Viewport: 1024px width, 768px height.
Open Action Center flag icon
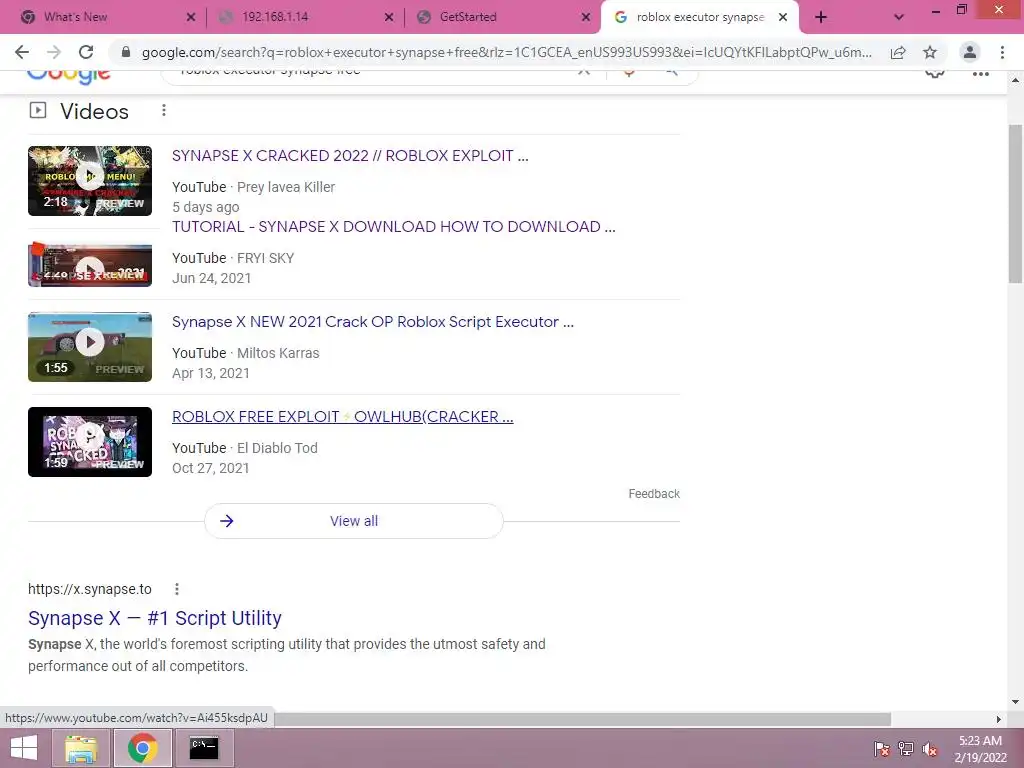(882, 748)
